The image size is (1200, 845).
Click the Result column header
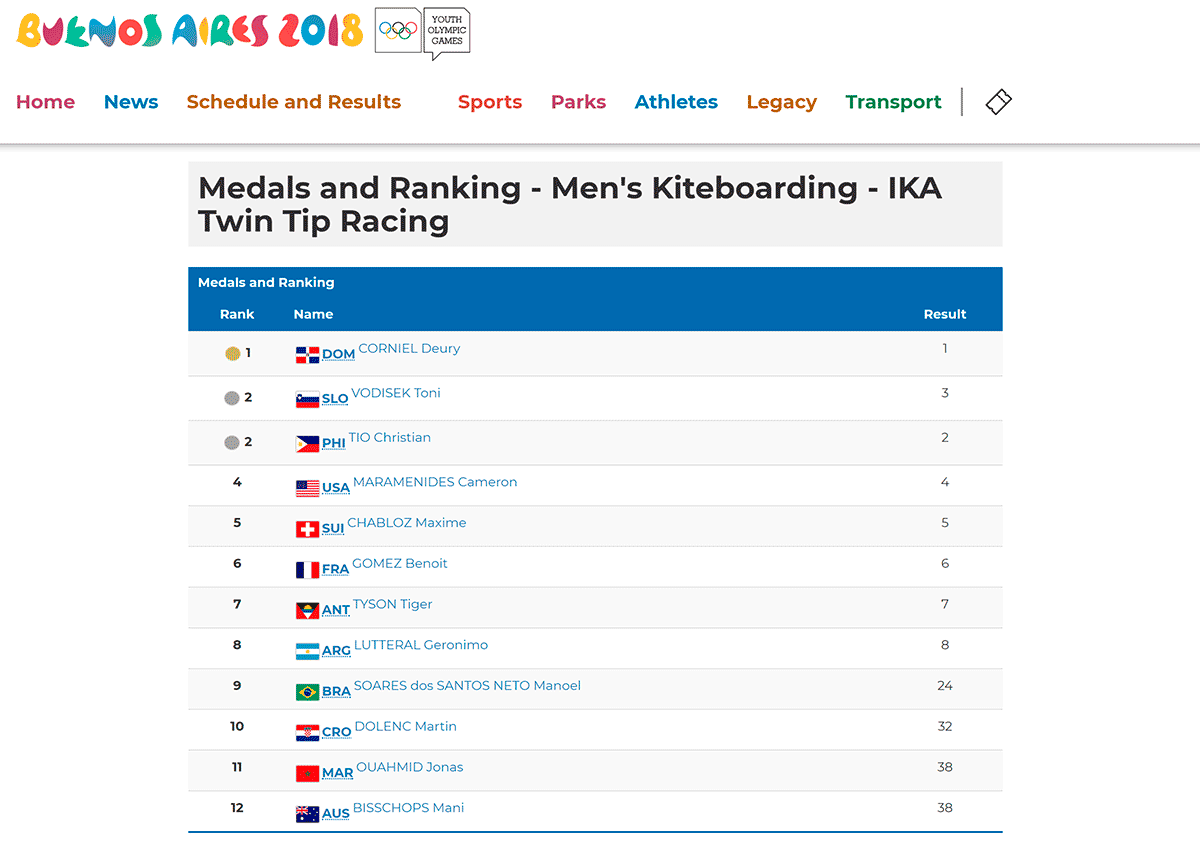click(945, 314)
